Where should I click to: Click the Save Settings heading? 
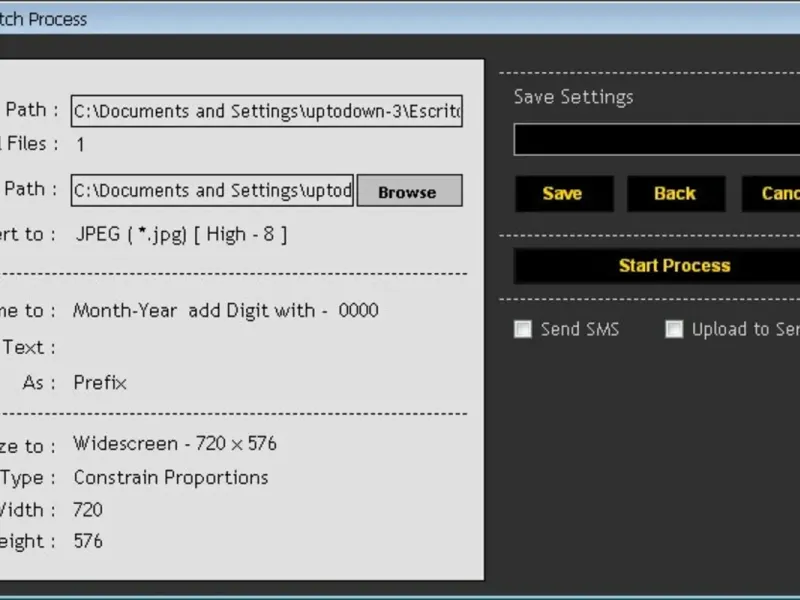[573, 97]
